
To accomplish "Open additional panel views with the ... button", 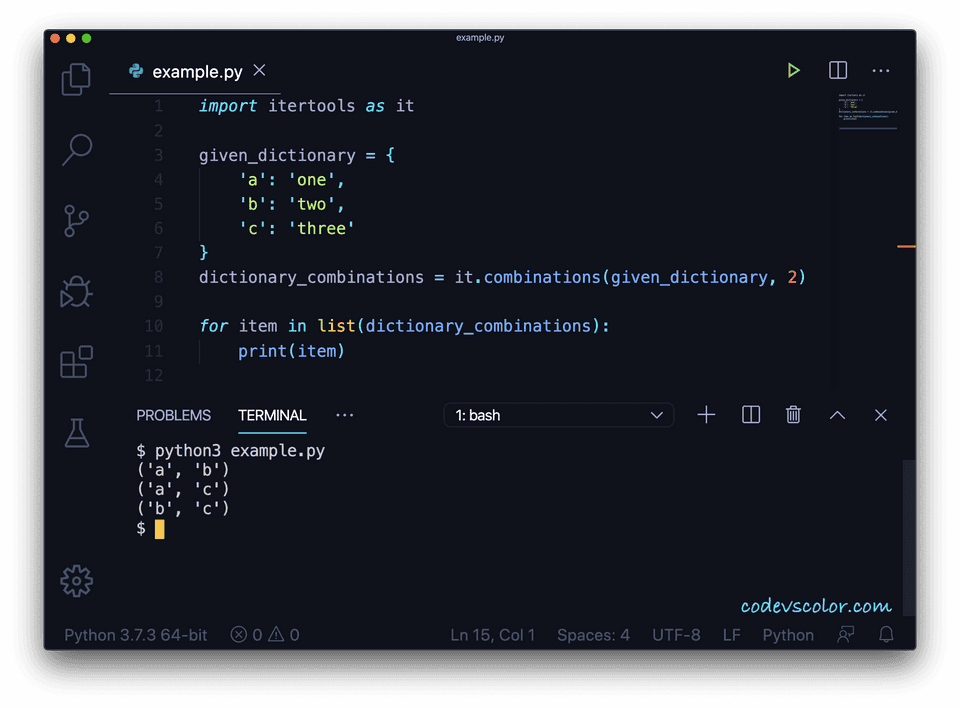I will point(344,415).
